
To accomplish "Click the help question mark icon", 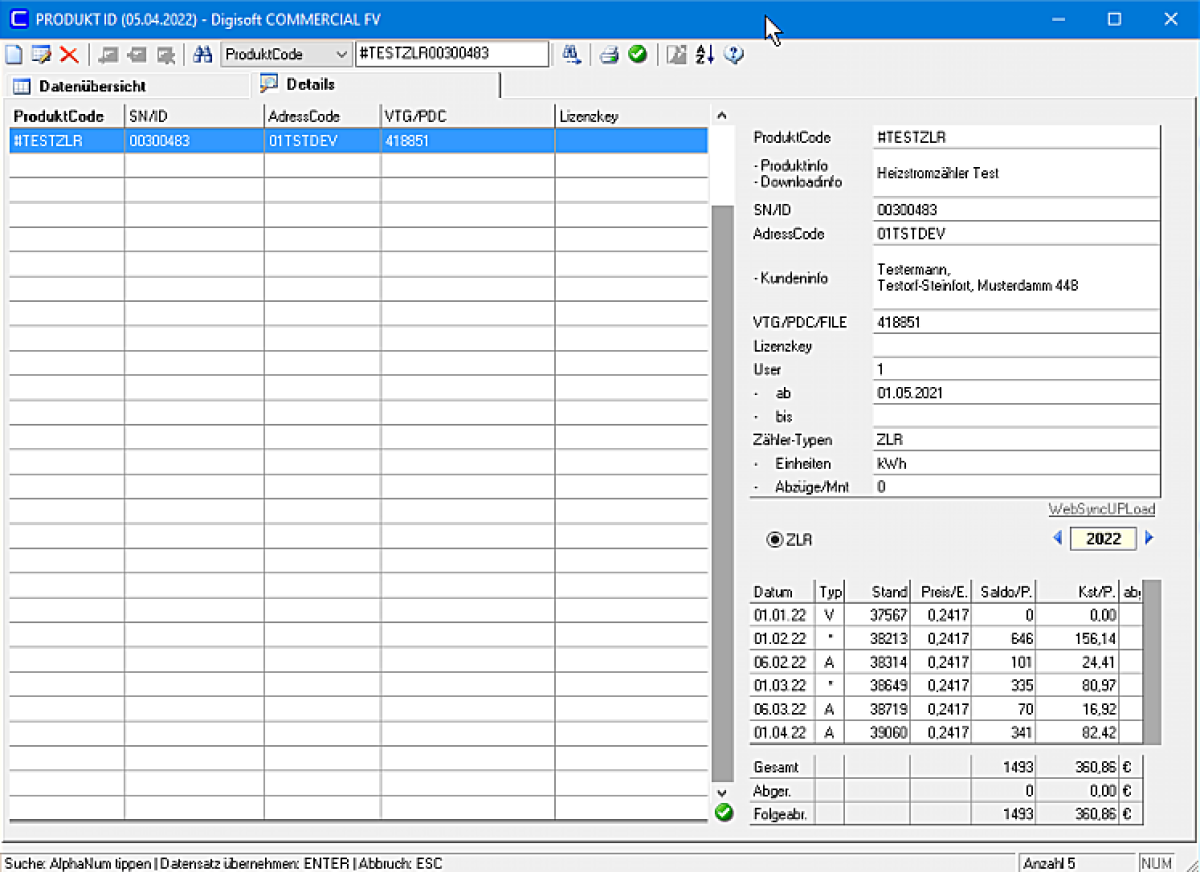I will [x=733, y=55].
